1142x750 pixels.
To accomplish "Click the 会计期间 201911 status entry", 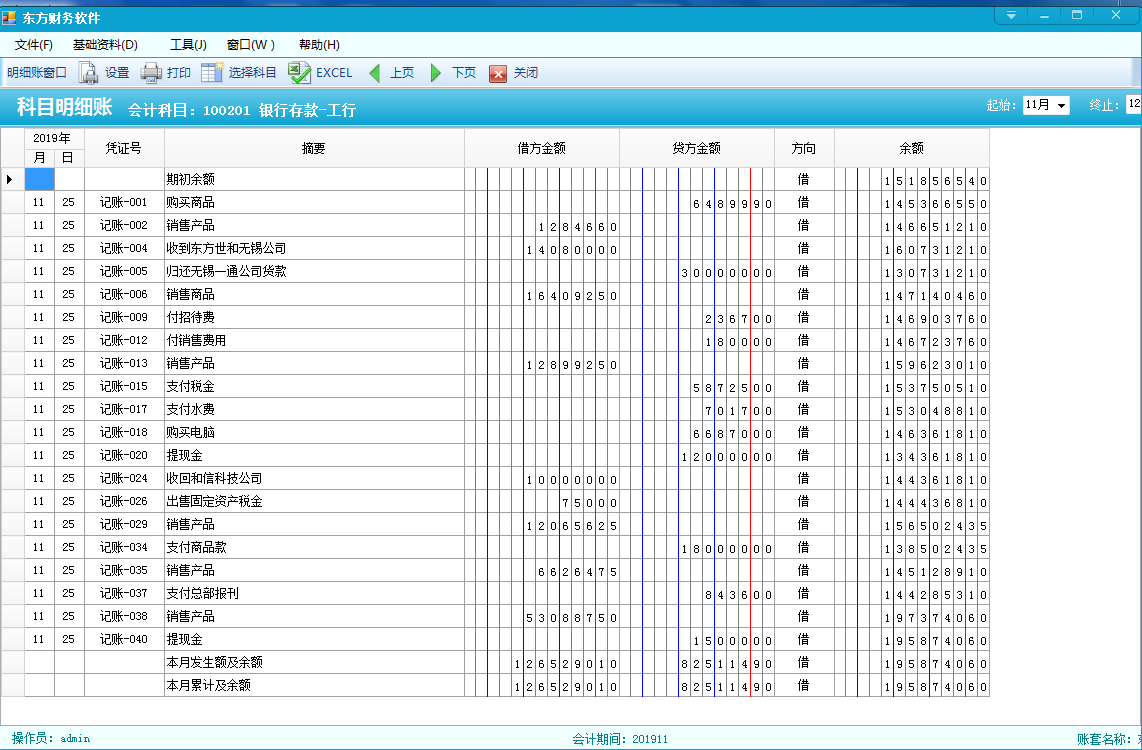I will (x=620, y=739).
